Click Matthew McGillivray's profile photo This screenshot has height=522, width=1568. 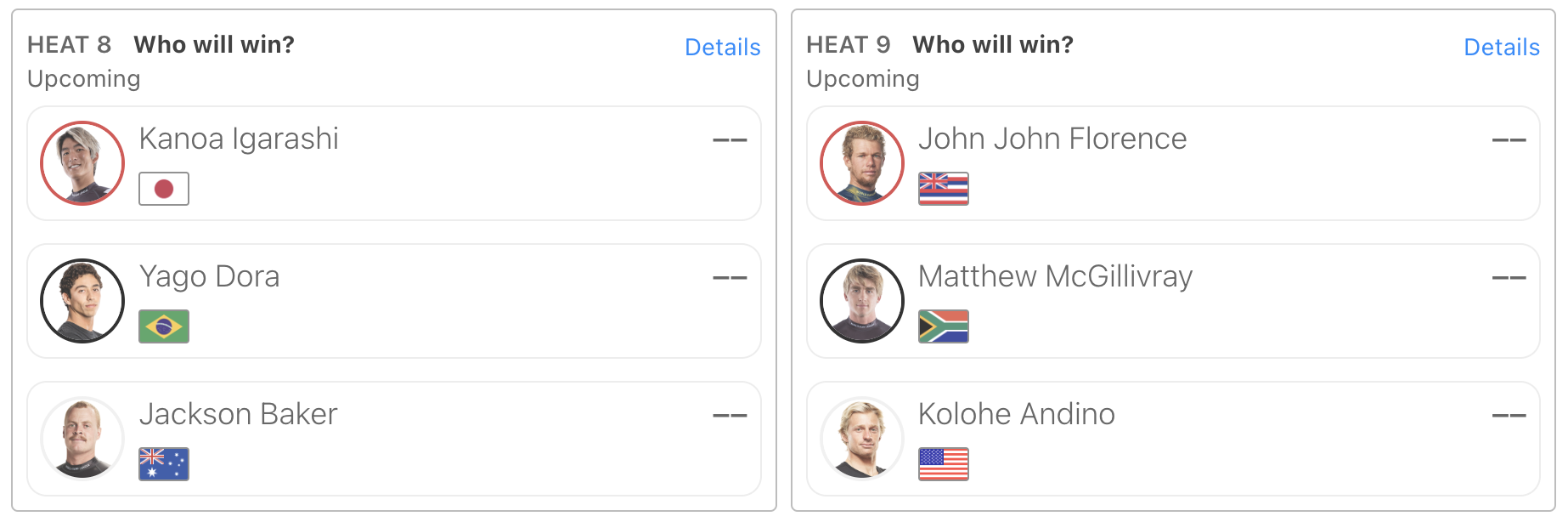[862, 301]
